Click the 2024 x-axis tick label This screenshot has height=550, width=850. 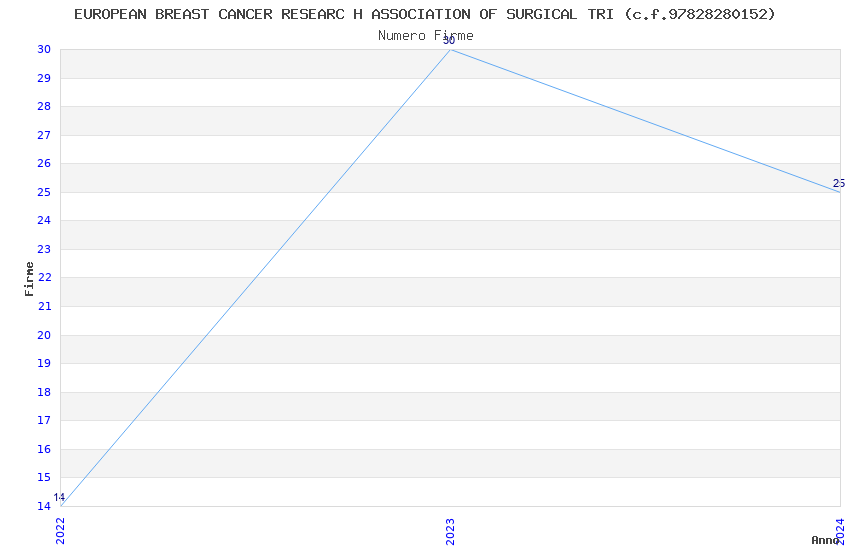[840, 531]
